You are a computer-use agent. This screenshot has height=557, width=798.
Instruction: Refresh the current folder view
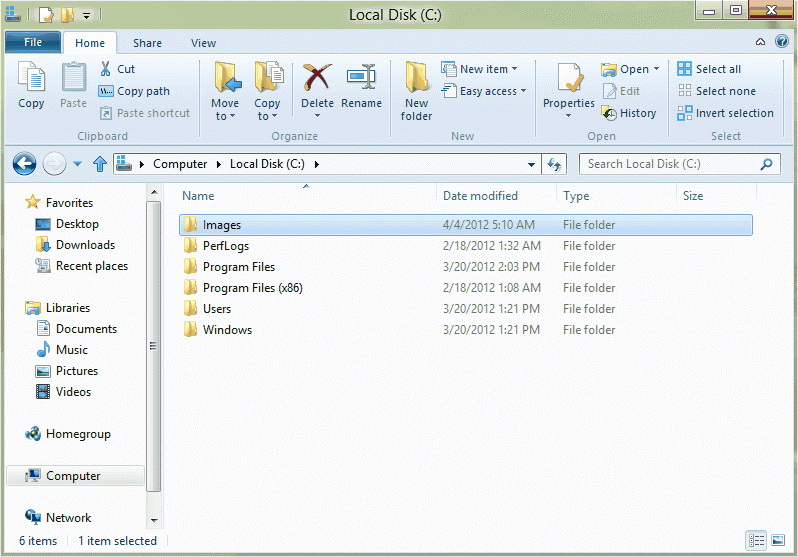tap(556, 164)
